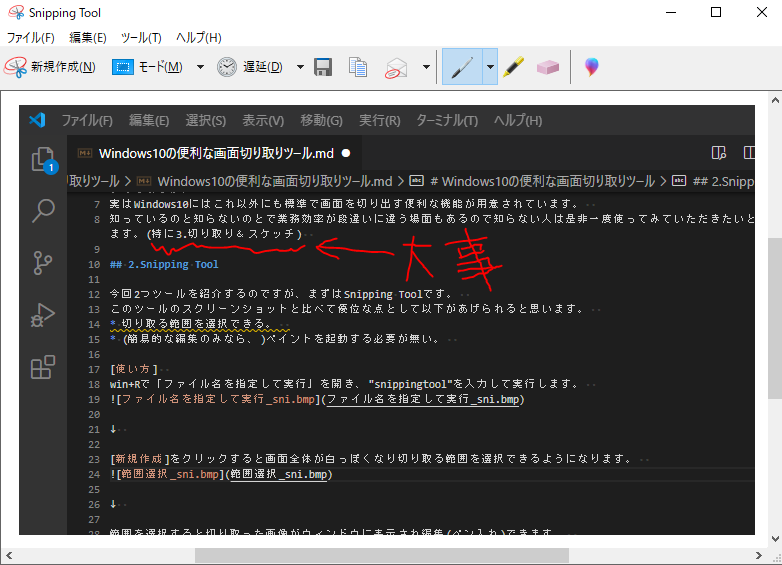Click breadcrumb heading # Windows10の便利な画面切り取りツール
The image size is (782, 565).
[x=542, y=182]
